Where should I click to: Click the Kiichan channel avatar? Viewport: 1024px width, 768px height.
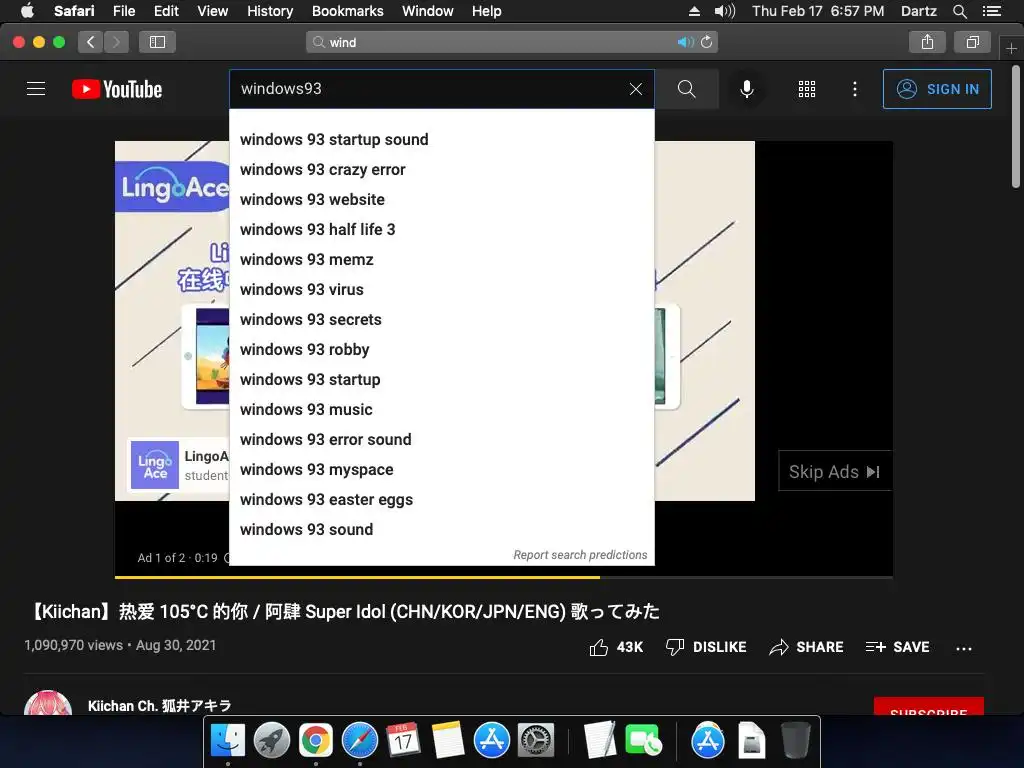click(x=48, y=703)
